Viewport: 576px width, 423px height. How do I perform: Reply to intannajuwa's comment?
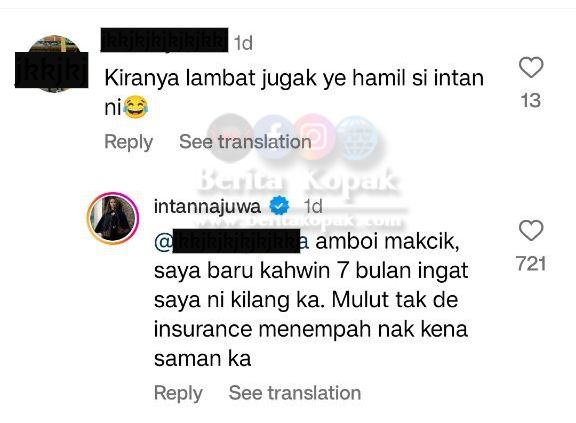[178, 393]
